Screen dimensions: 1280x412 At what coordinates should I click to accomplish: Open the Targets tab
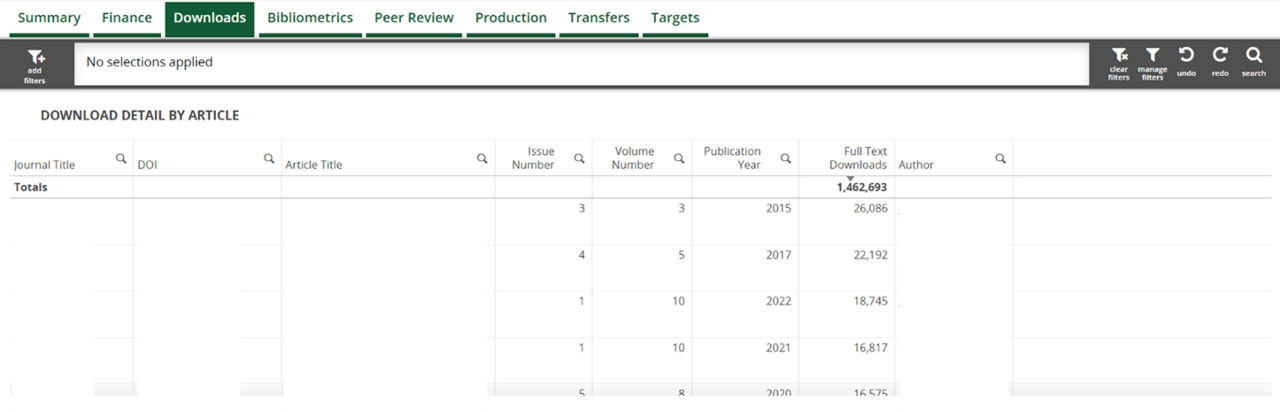coord(675,18)
